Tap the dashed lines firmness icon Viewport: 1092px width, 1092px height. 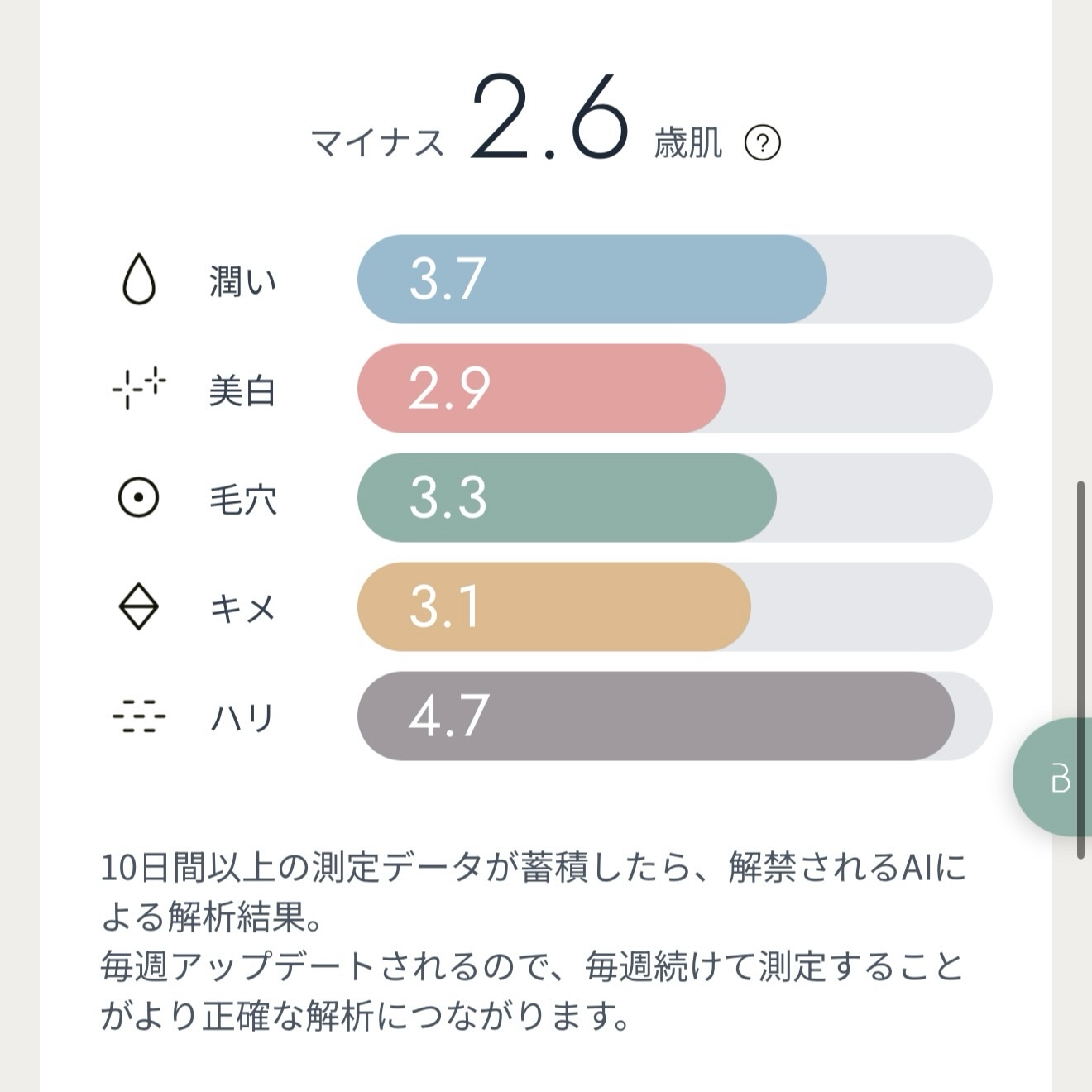click(x=139, y=716)
